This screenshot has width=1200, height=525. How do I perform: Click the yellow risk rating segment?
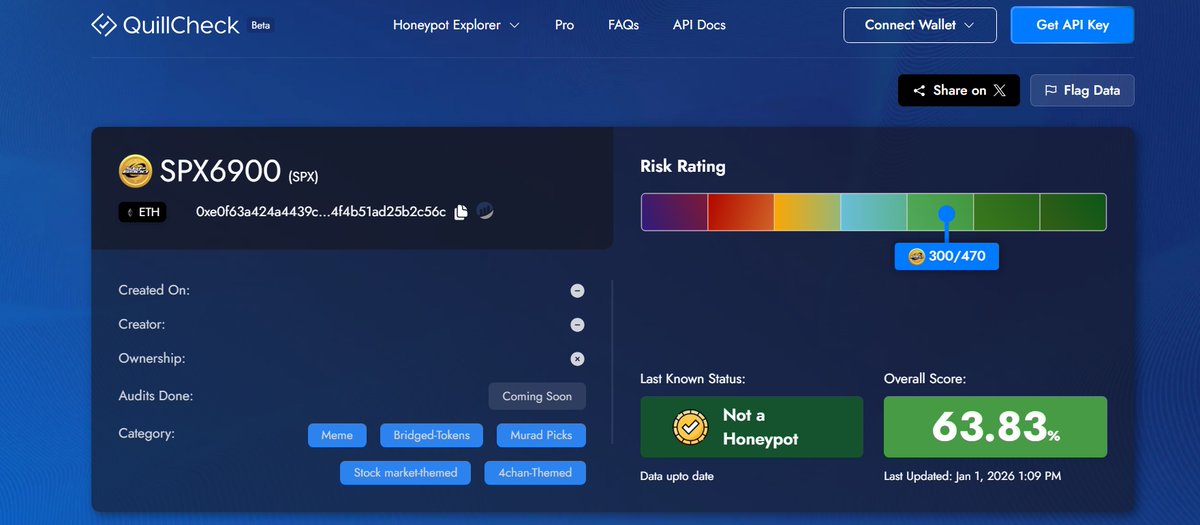tap(807, 212)
